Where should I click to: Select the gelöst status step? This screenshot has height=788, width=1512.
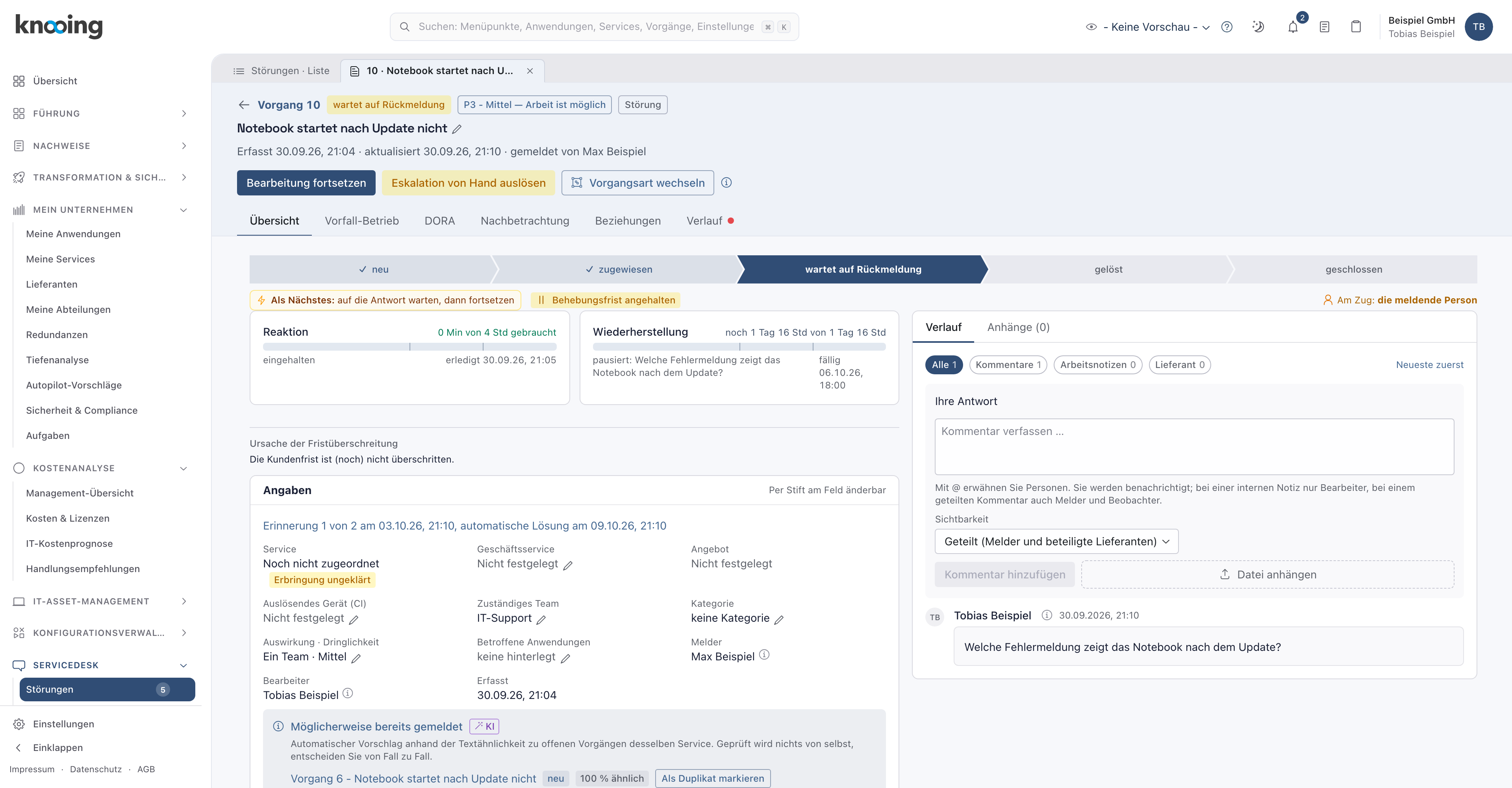1108,269
